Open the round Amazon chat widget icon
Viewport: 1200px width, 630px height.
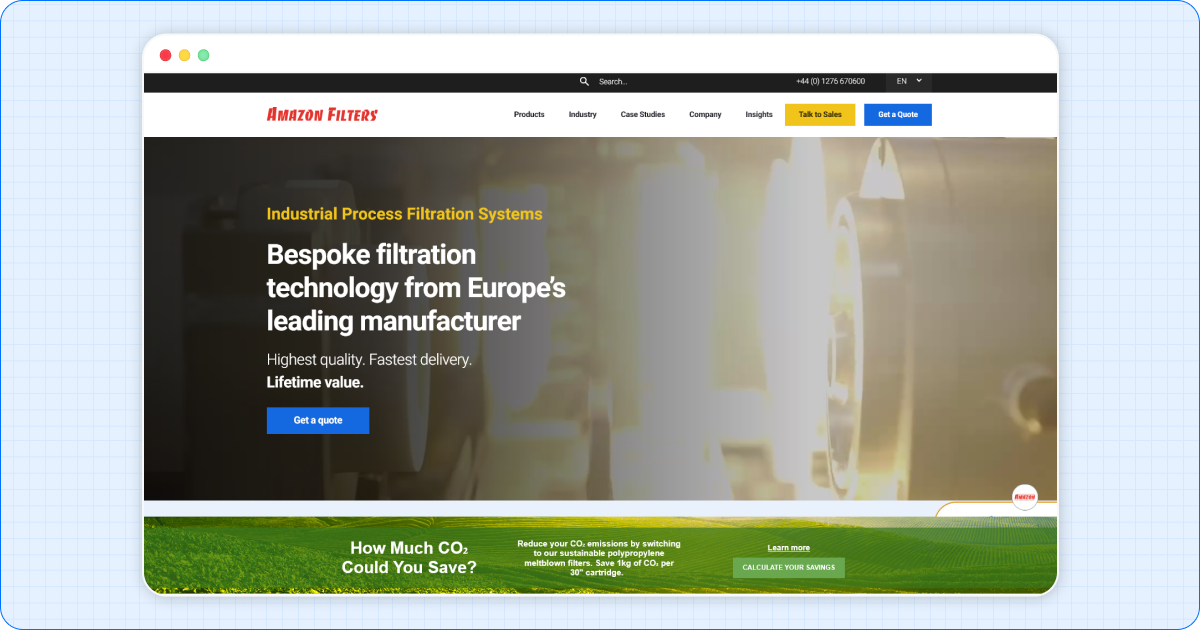click(x=1025, y=497)
